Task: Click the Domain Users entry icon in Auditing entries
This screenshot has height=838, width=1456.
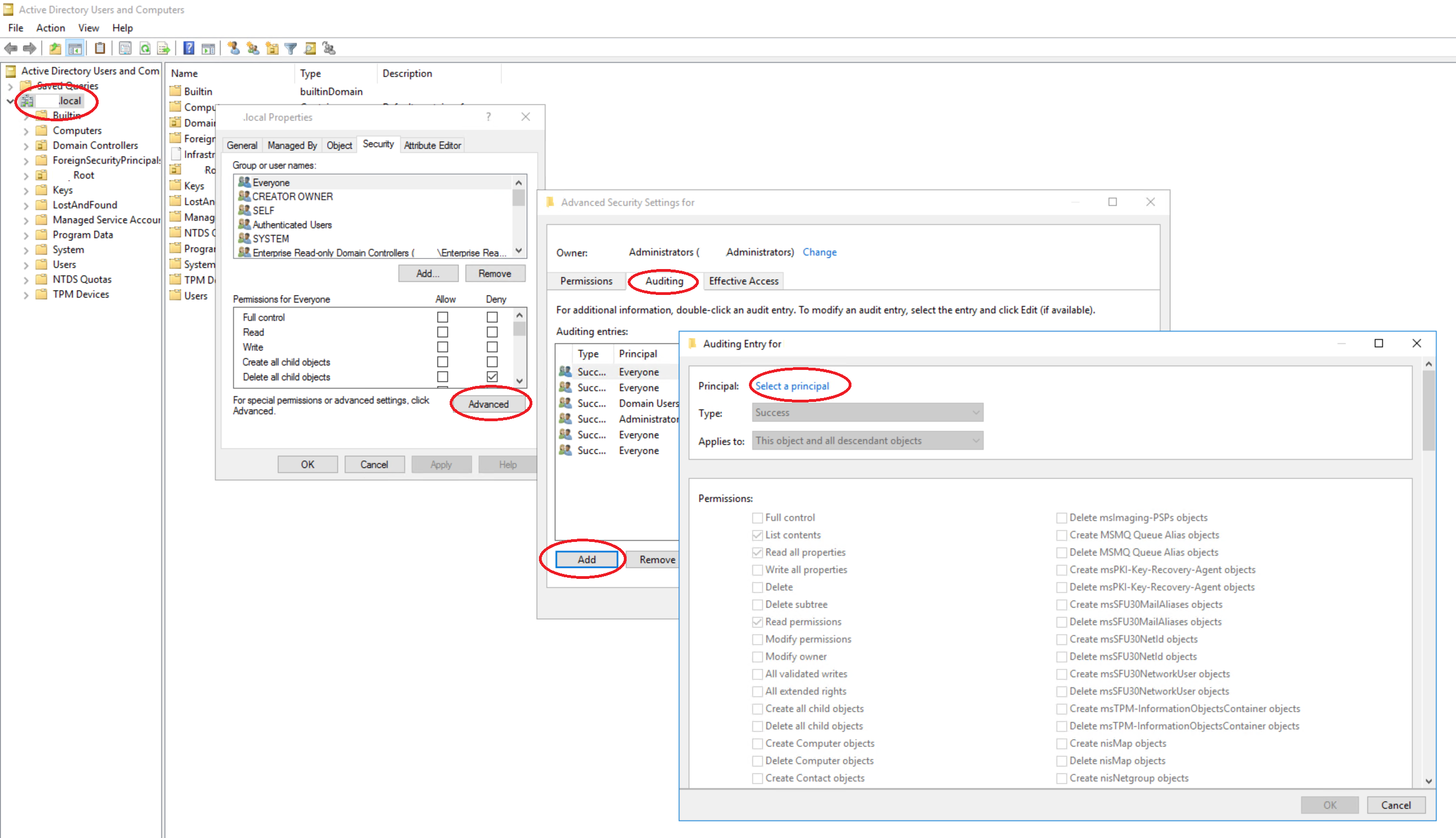Action: point(565,403)
